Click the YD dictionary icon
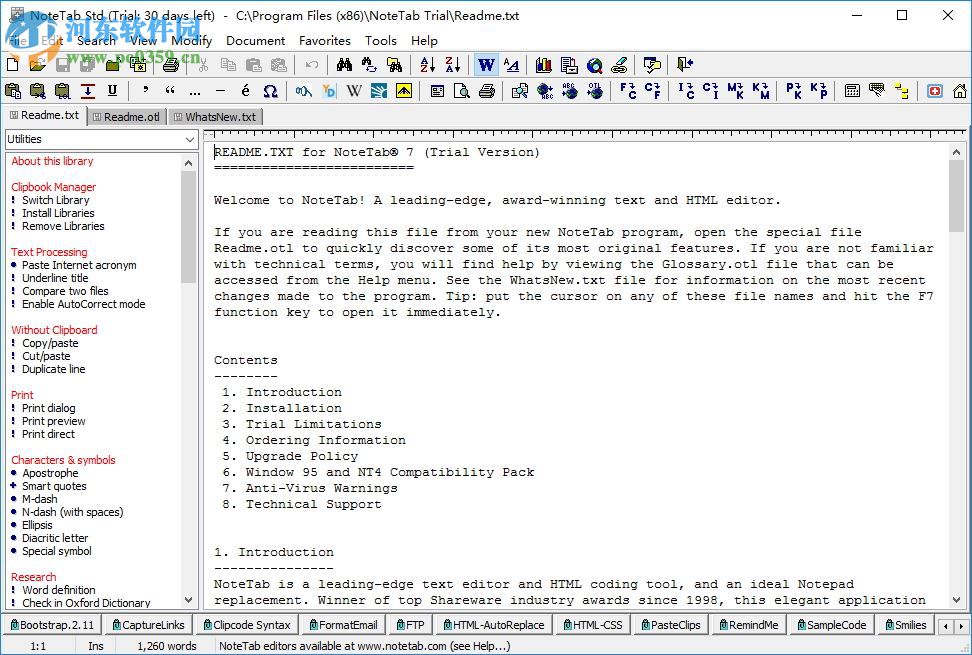The height and width of the screenshot is (655, 972). [329, 91]
